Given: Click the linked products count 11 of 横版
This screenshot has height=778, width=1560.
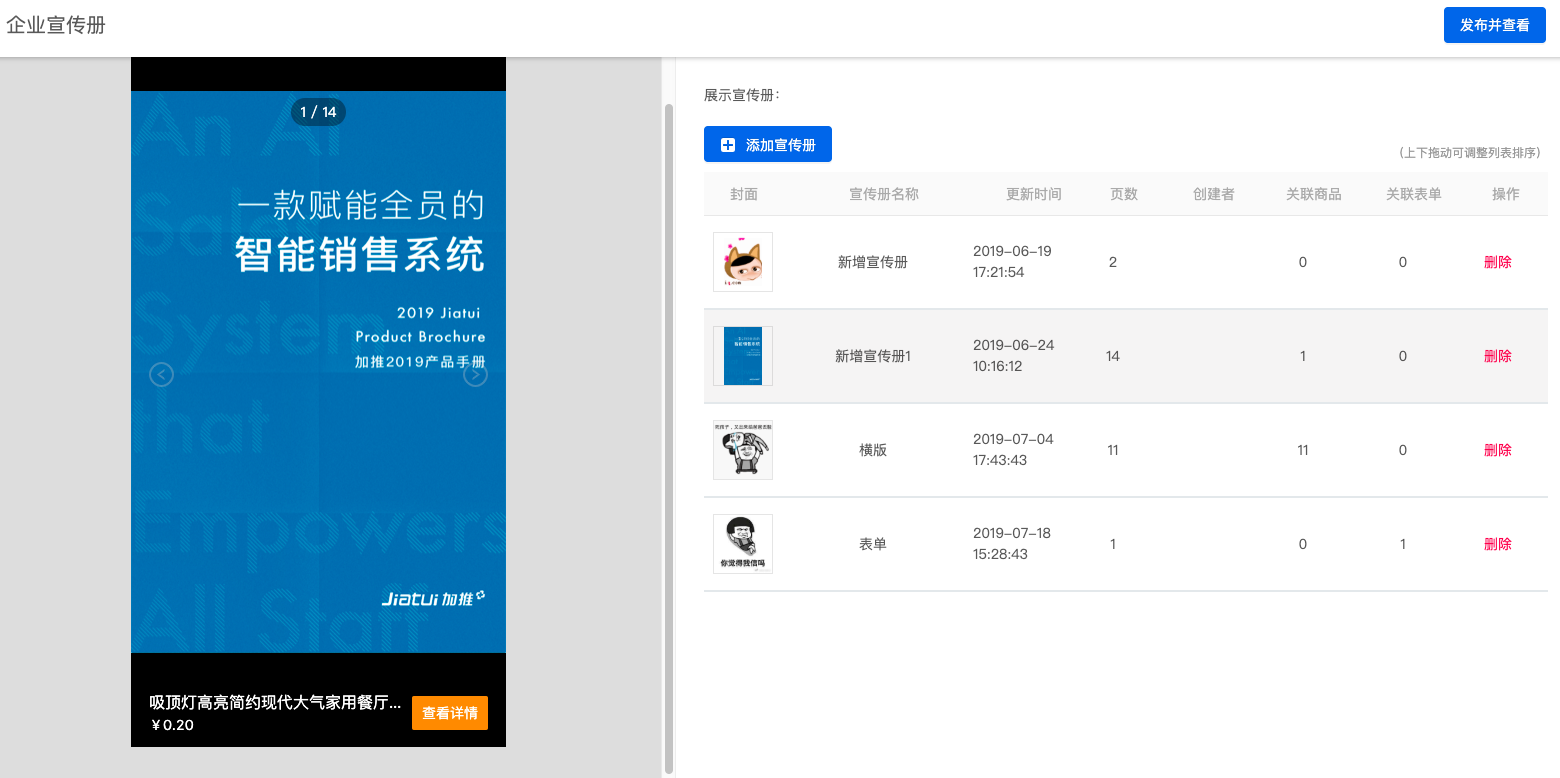Looking at the screenshot, I should pos(1303,450).
